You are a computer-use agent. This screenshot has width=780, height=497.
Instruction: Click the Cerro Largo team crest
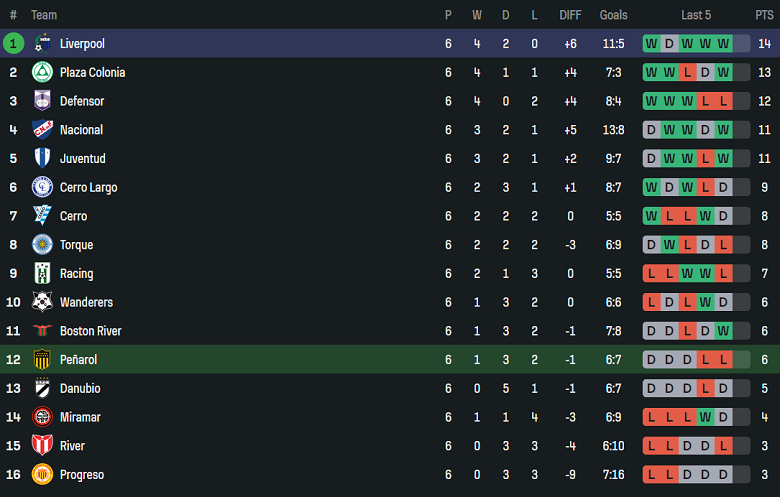pyautogui.click(x=42, y=187)
